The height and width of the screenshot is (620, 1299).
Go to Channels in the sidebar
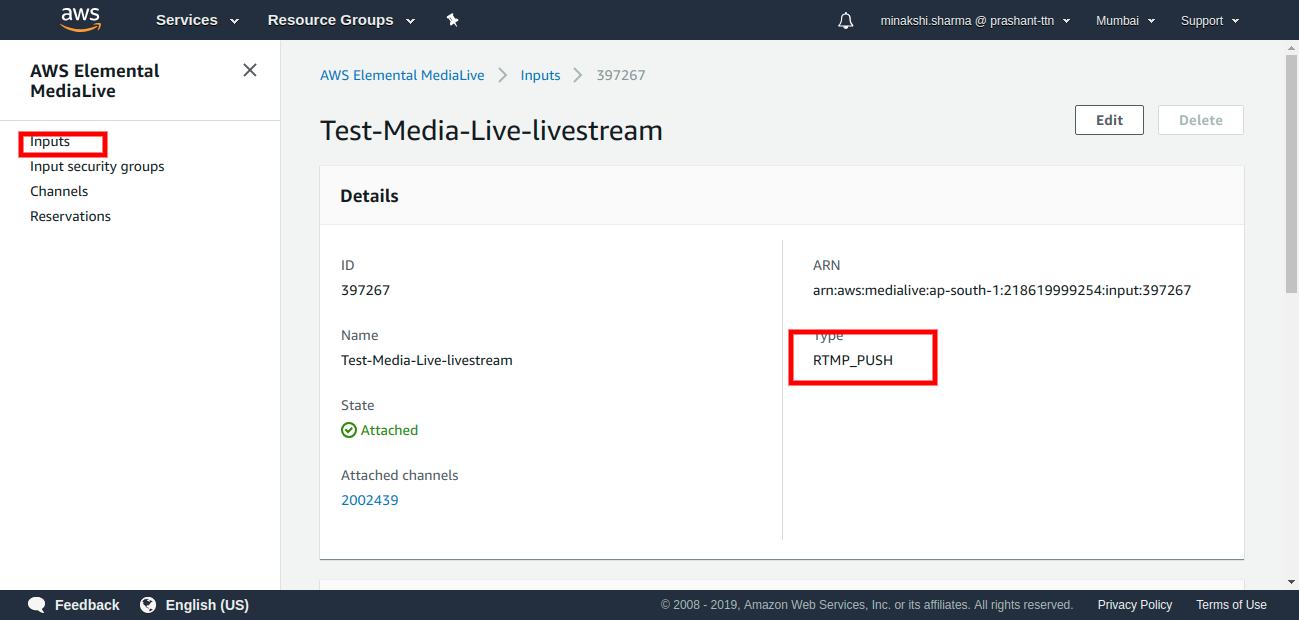click(59, 191)
